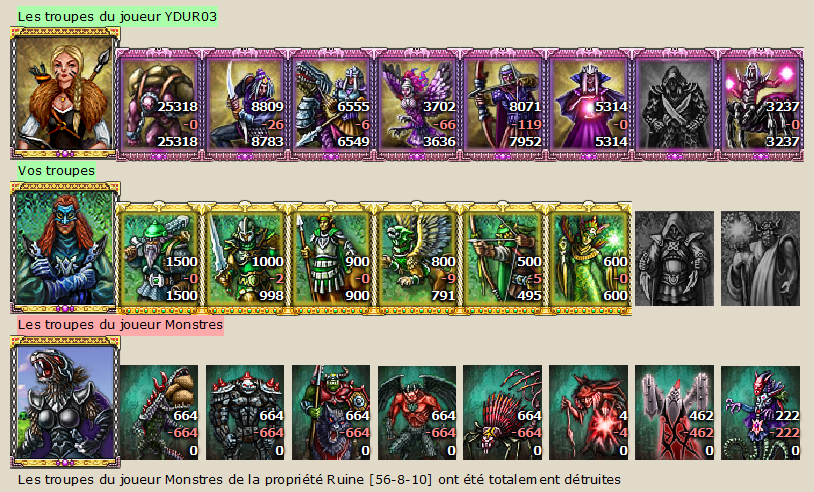Select YDUR03's troop card showing 25318
814x492 pixels.
pyautogui.click(x=159, y=104)
